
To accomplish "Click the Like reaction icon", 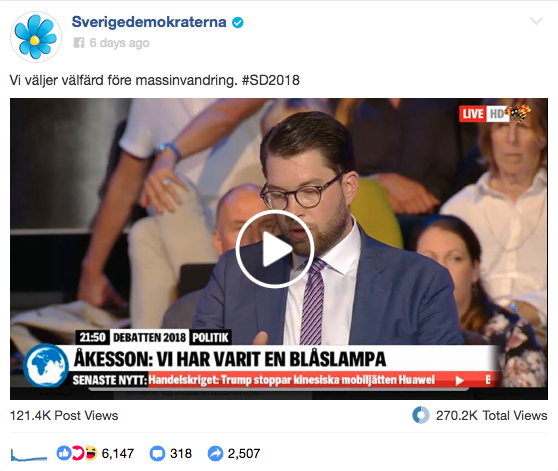I will (64, 453).
